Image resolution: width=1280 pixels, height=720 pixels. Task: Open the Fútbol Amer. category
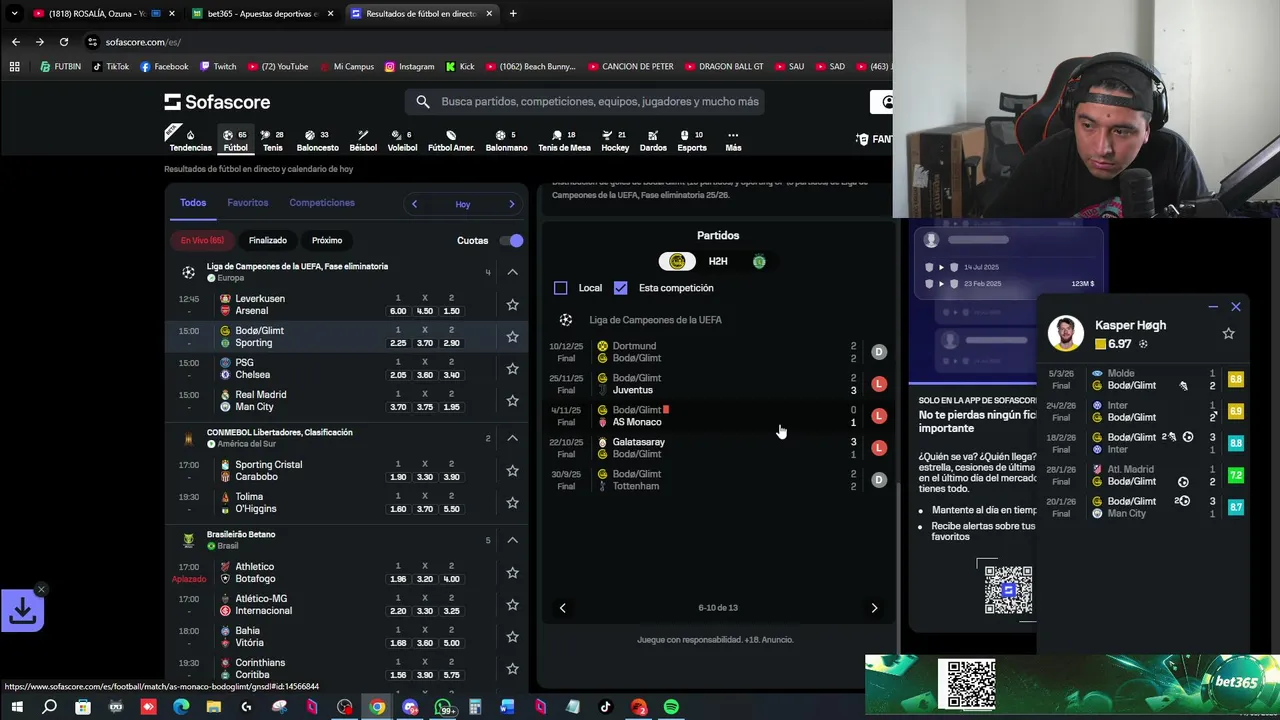click(451, 141)
